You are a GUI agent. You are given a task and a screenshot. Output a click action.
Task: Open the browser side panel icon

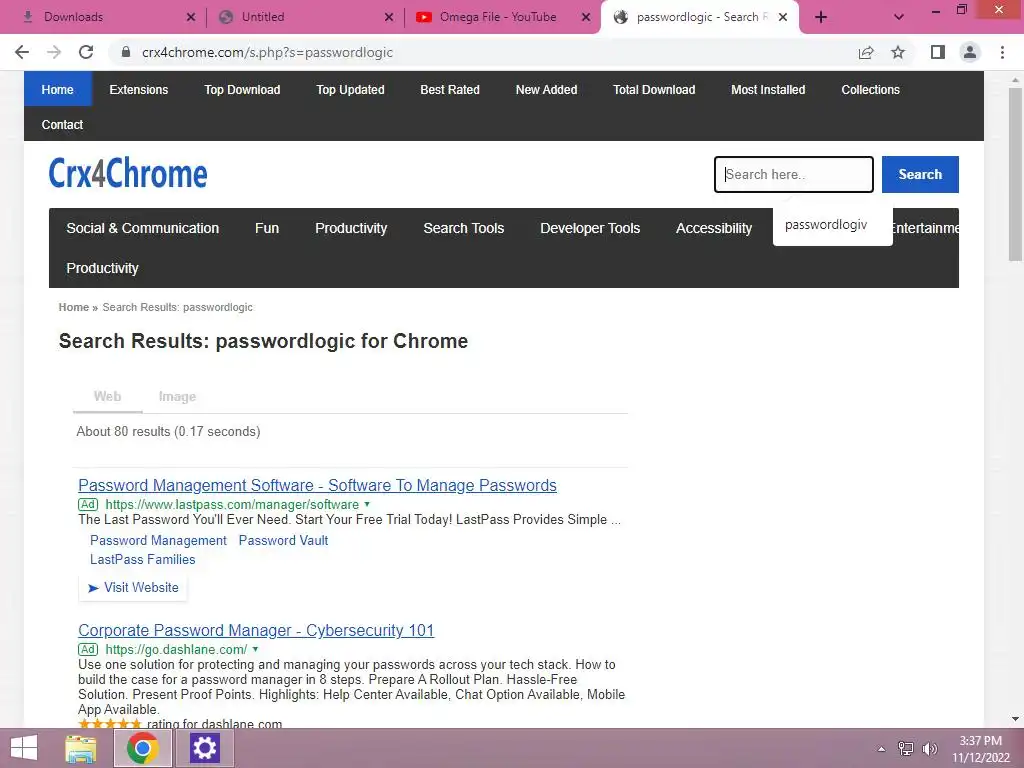pos(938,52)
